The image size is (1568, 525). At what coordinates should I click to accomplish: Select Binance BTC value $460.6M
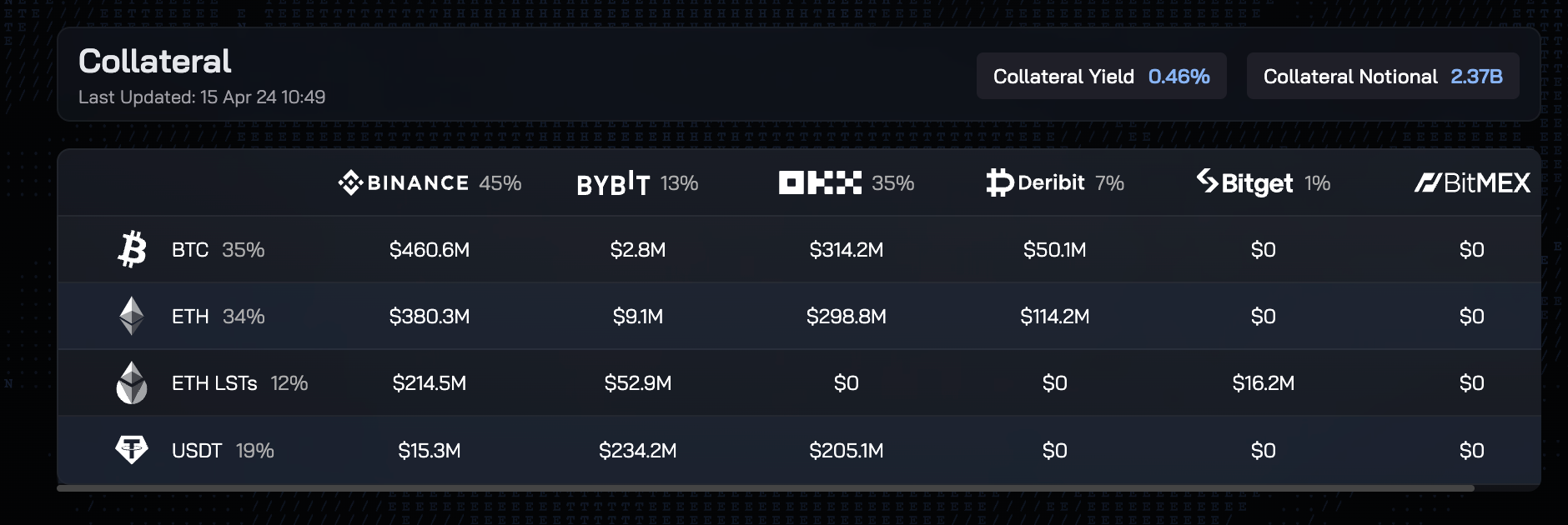pyautogui.click(x=430, y=249)
